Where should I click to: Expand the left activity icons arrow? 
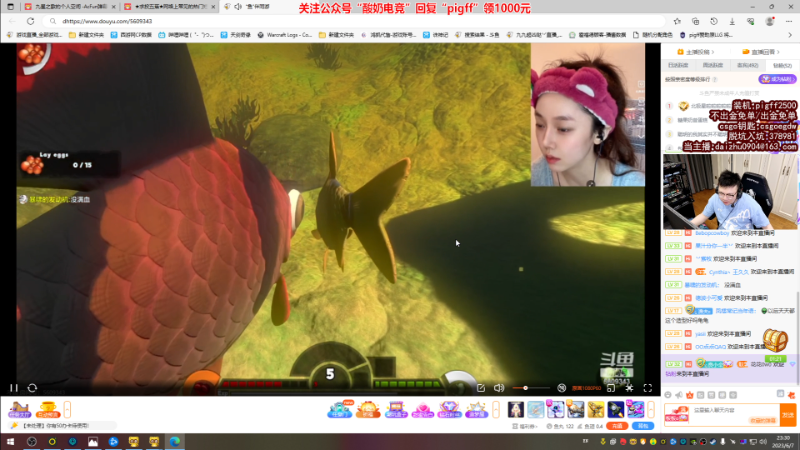pos(67,409)
